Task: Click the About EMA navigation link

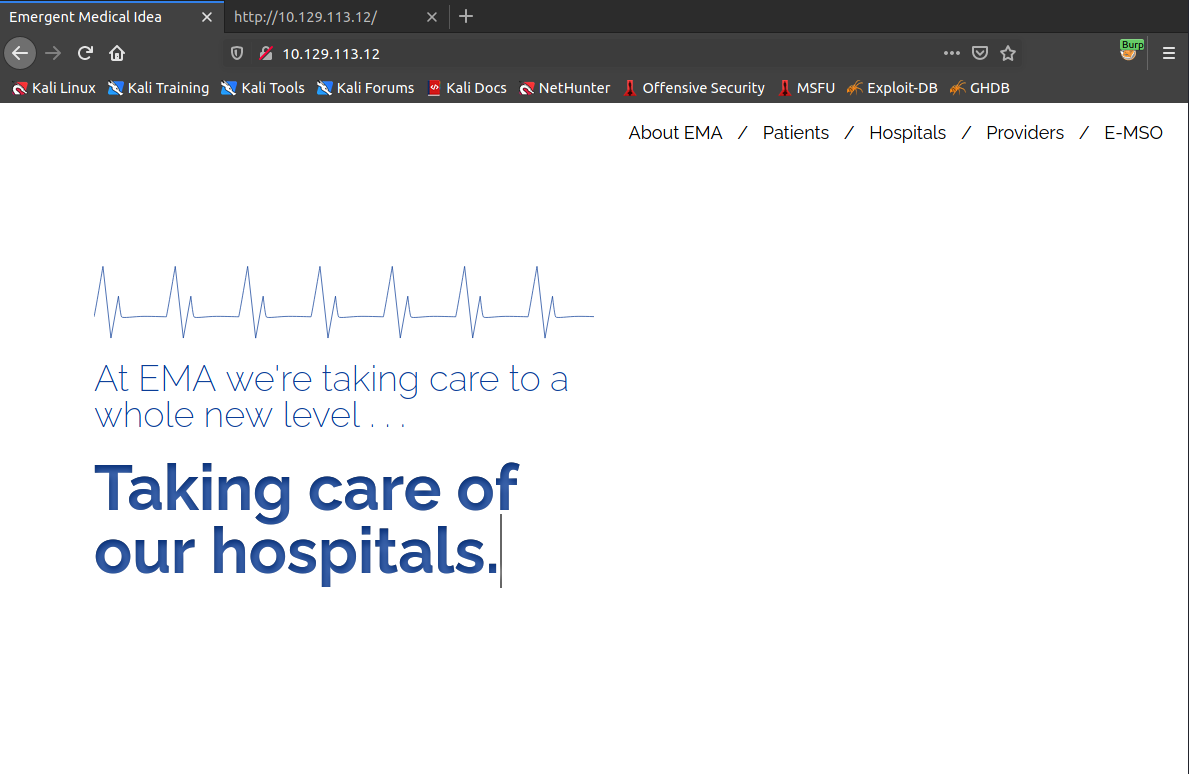Action: pyautogui.click(x=675, y=133)
